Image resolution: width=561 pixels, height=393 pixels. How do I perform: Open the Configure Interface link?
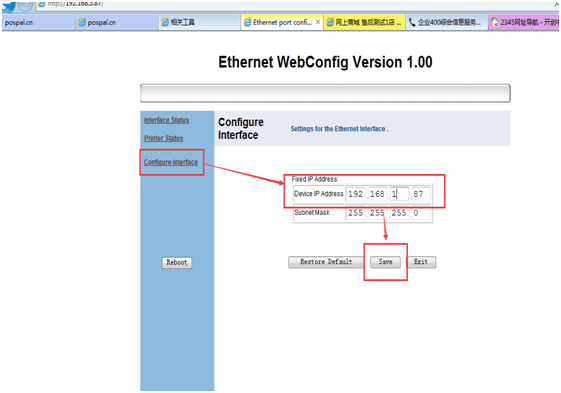click(171, 162)
